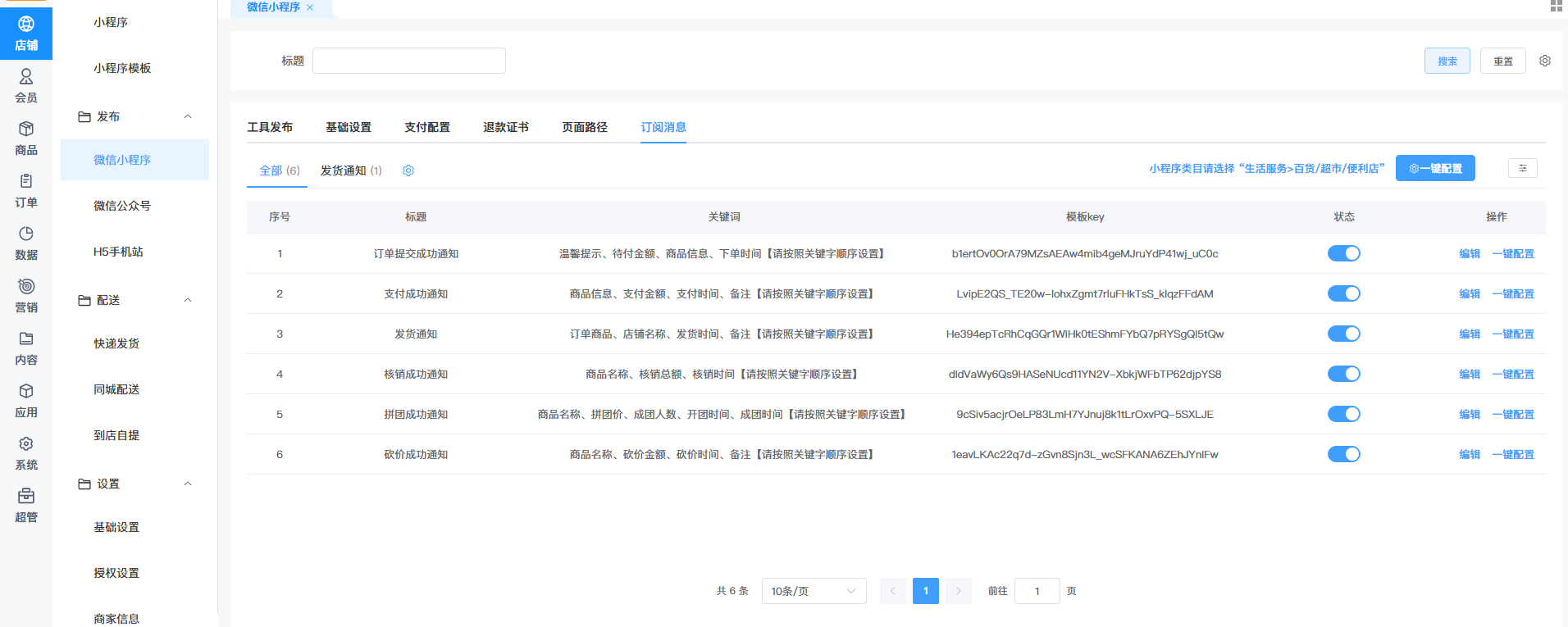The width and height of the screenshot is (1568, 627).
Task: Select the 订阅消息 tab
Action: coord(663,127)
